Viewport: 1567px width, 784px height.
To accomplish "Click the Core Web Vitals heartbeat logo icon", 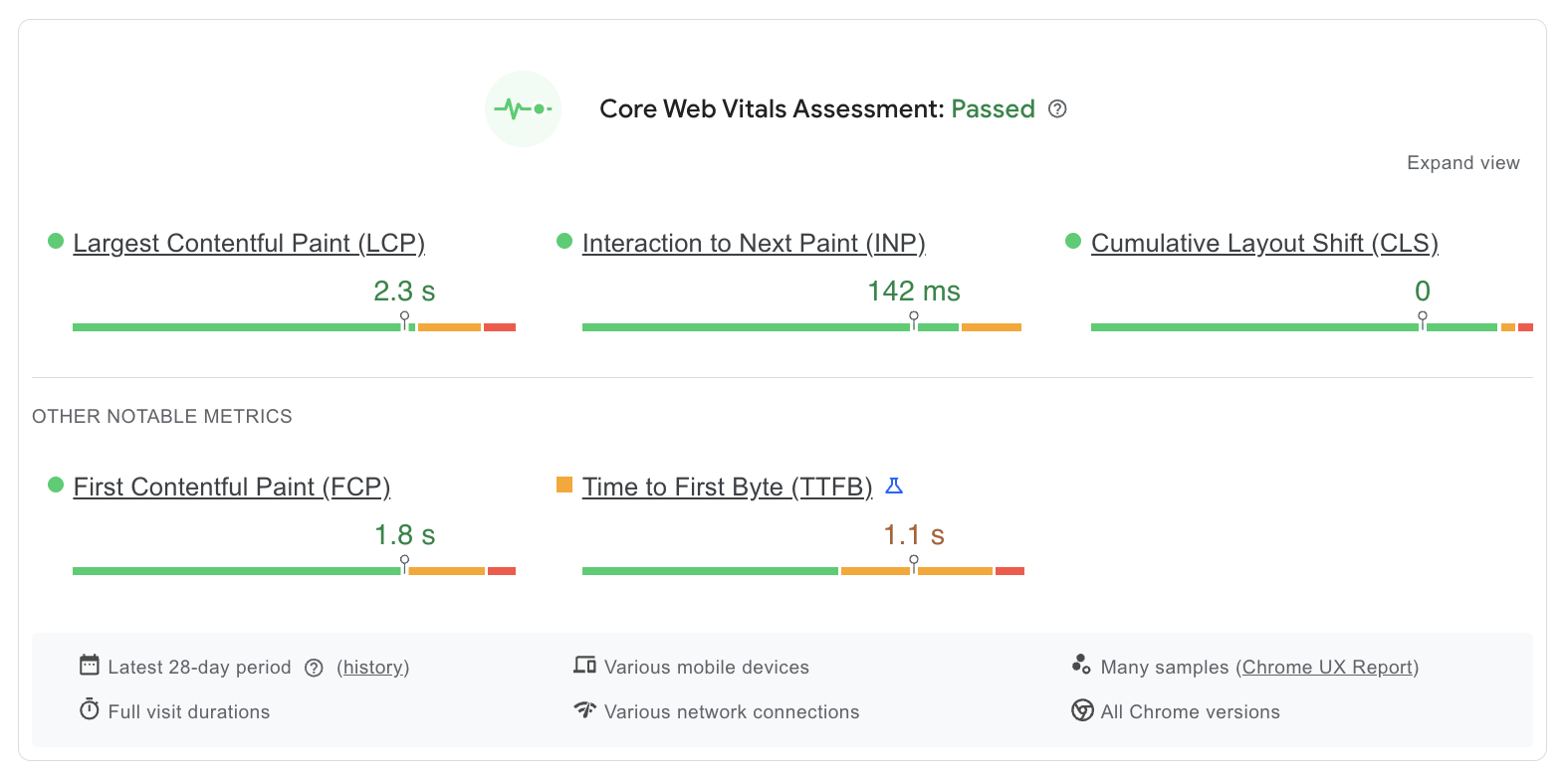I will coord(523,108).
